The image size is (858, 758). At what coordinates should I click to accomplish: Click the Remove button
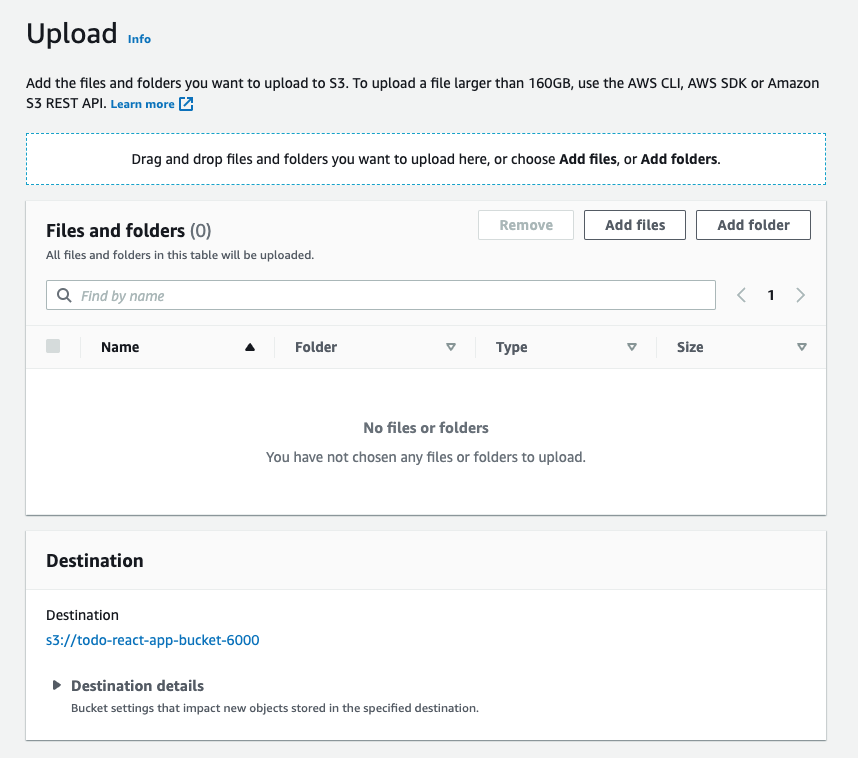click(526, 225)
